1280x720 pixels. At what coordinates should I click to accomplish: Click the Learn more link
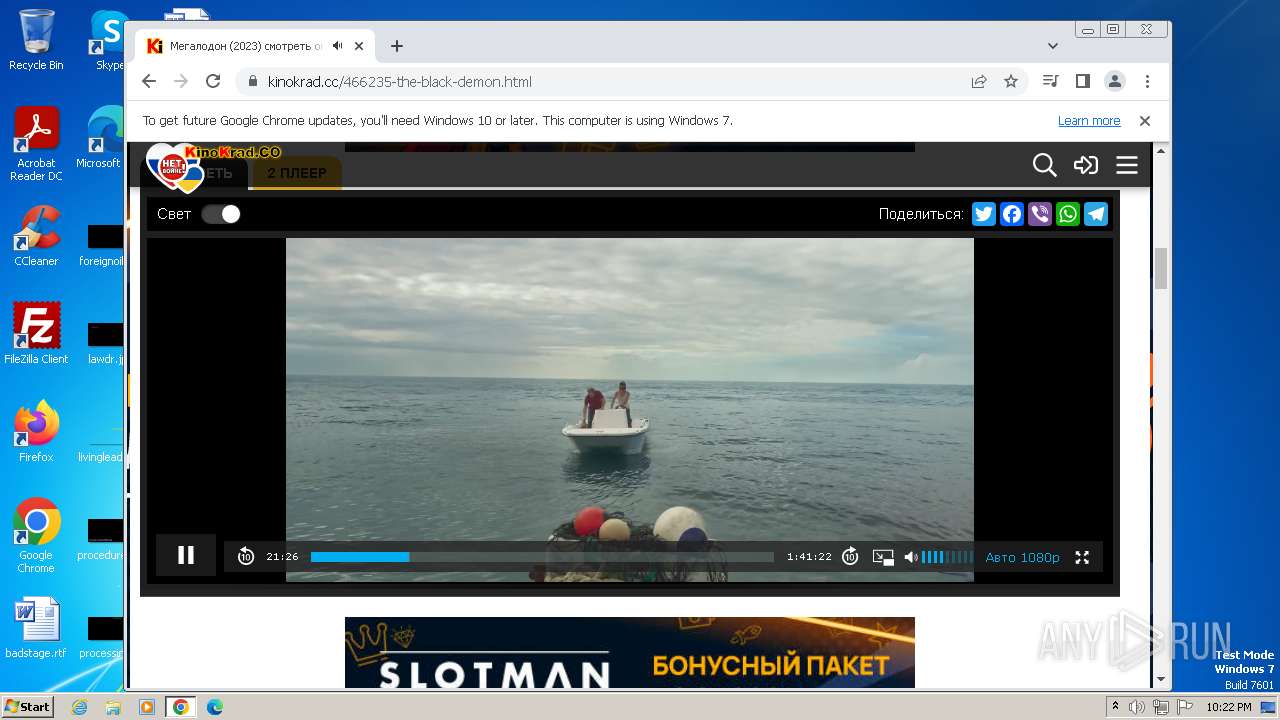[x=1089, y=121]
